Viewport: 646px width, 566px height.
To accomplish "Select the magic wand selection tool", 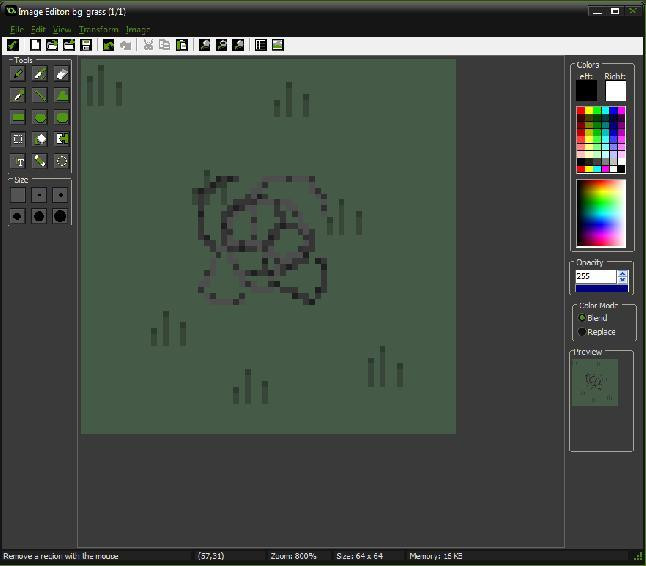I will click(40, 139).
